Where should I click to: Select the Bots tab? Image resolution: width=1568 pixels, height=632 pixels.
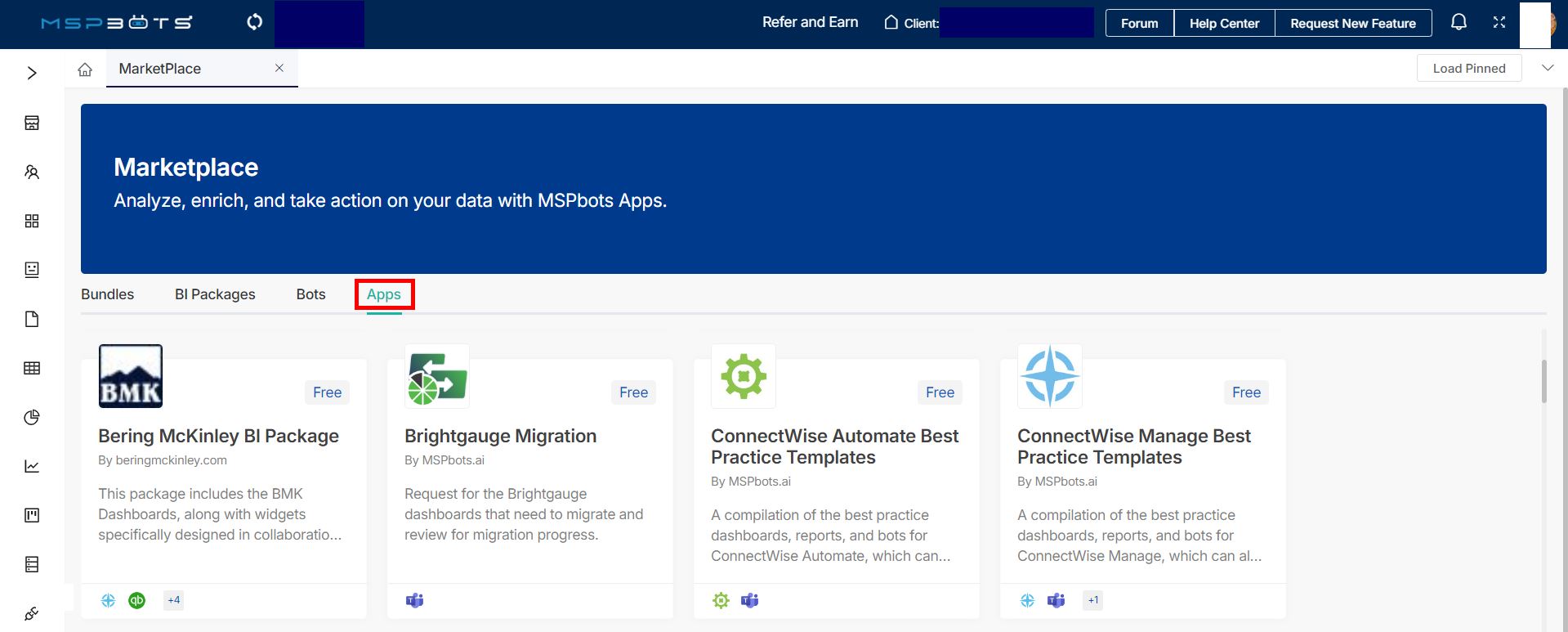tap(310, 294)
